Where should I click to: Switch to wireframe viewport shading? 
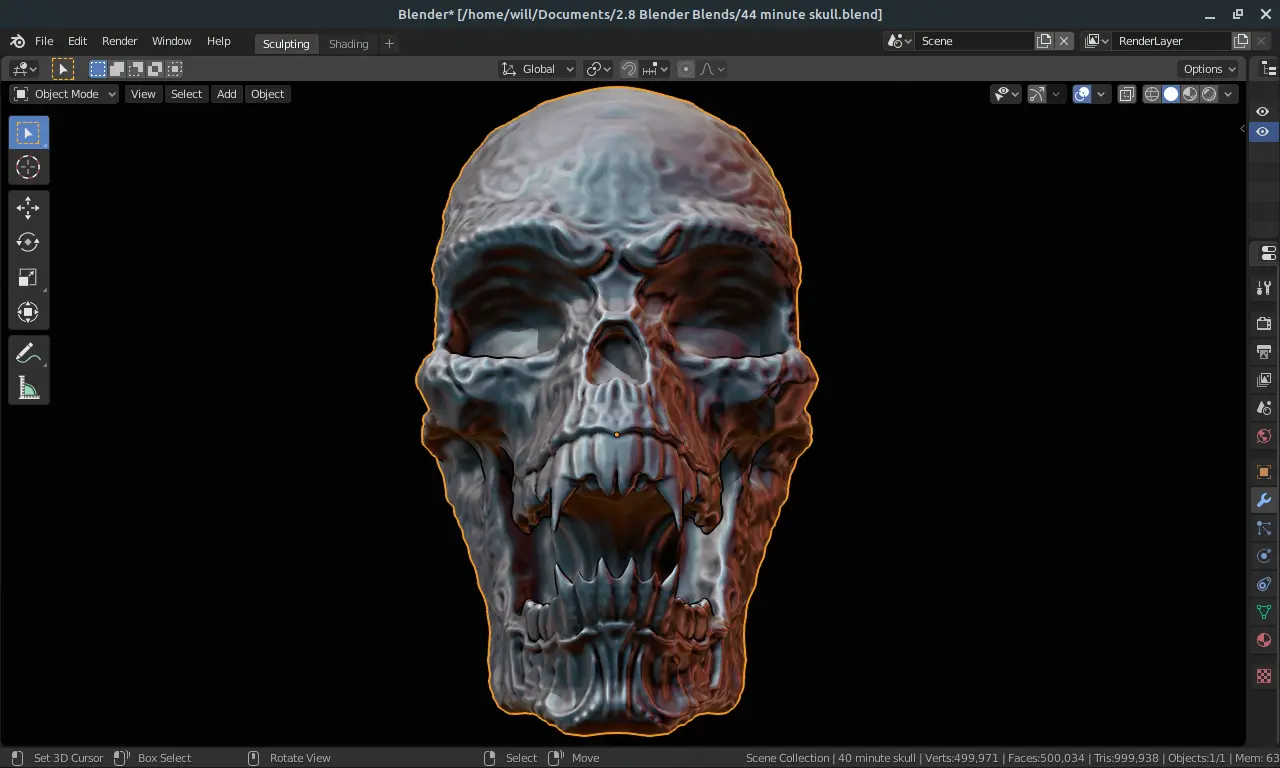click(1151, 94)
